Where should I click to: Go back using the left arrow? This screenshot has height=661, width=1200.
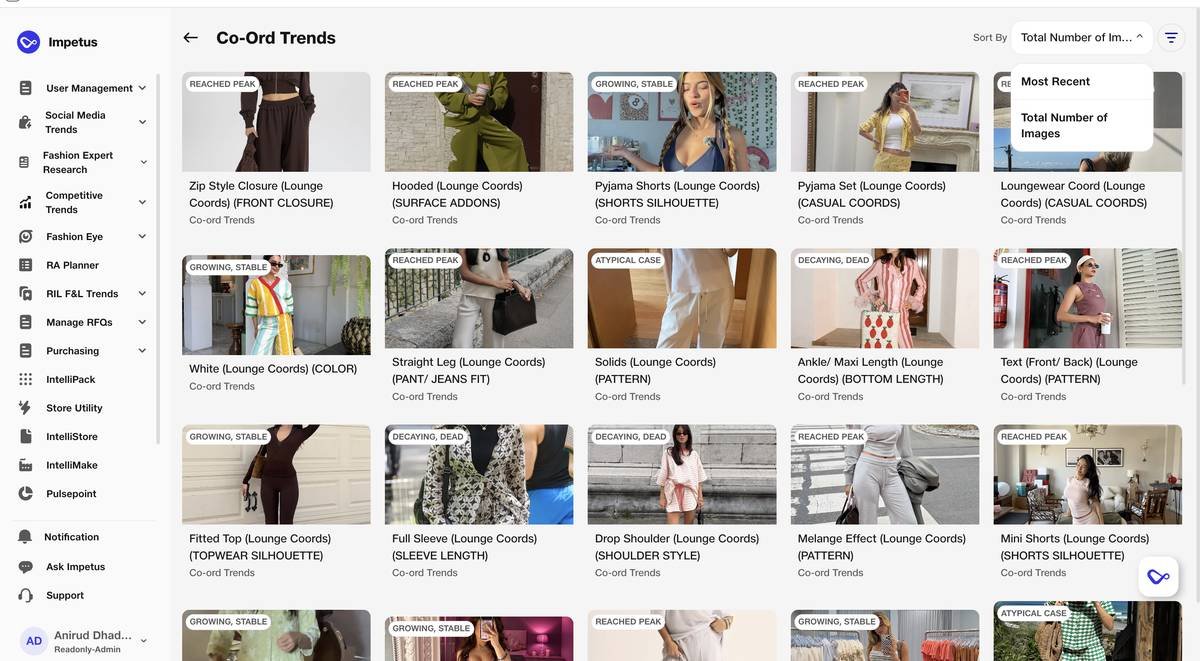pyautogui.click(x=190, y=38)
